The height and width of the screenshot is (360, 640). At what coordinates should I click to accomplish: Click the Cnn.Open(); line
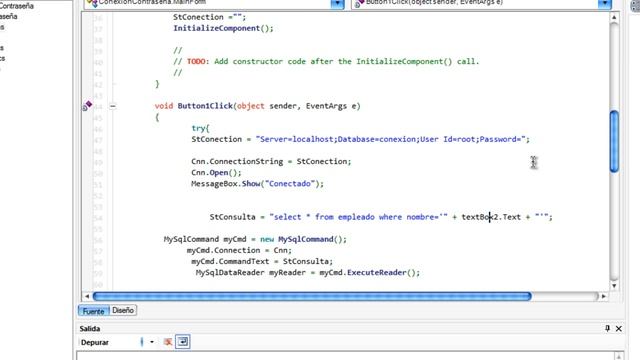pos(216,172)
